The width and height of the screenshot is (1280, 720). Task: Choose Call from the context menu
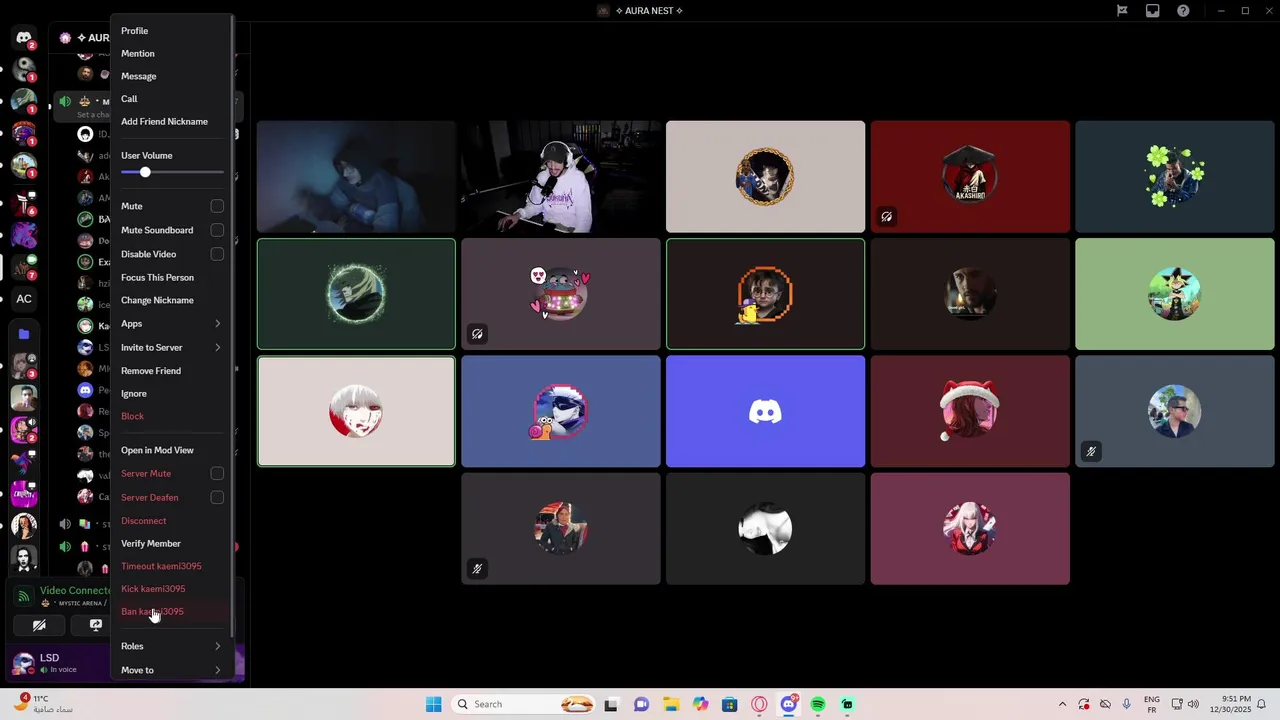(x=171, y=99)
